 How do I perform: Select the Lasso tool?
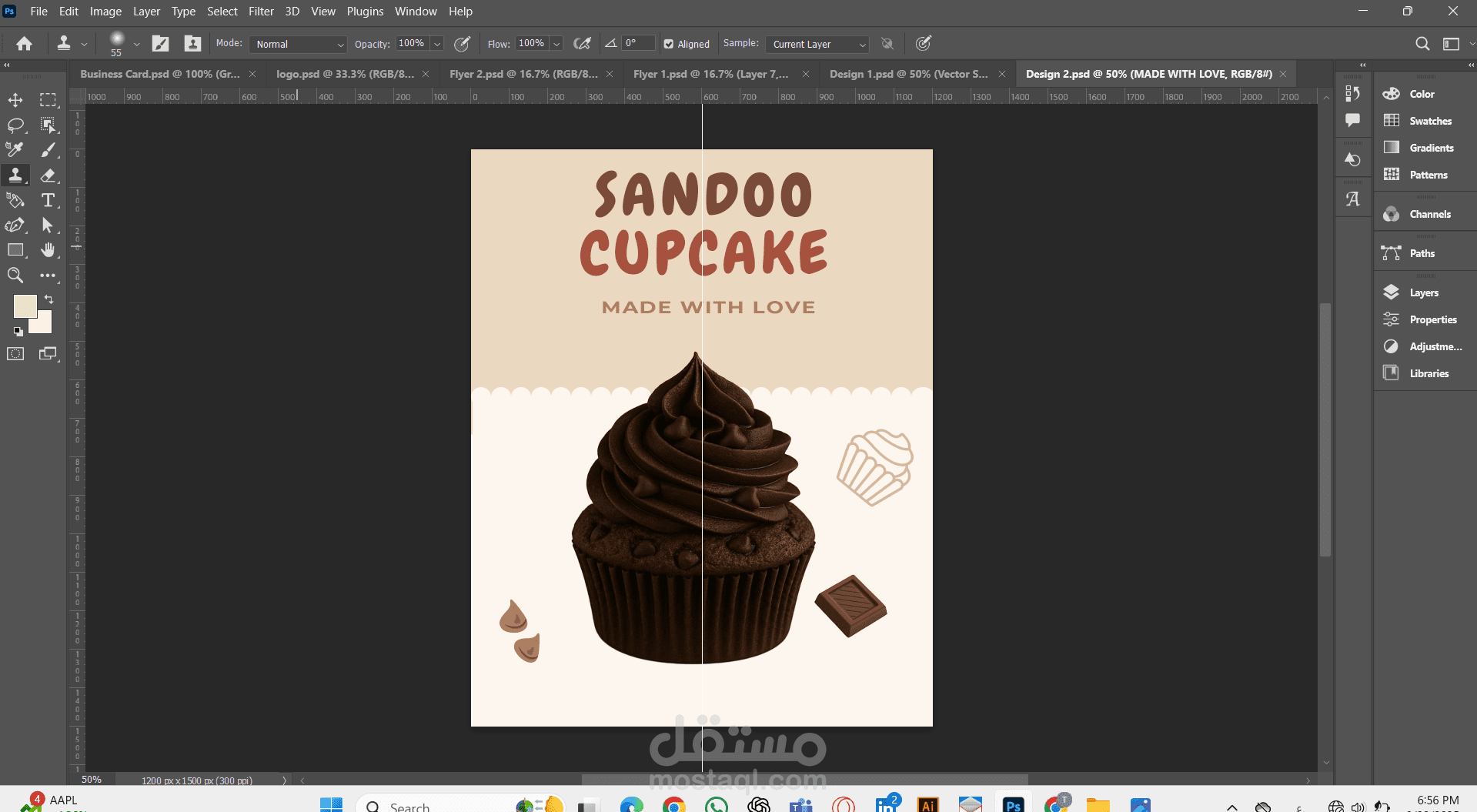[x=15, y=125]
